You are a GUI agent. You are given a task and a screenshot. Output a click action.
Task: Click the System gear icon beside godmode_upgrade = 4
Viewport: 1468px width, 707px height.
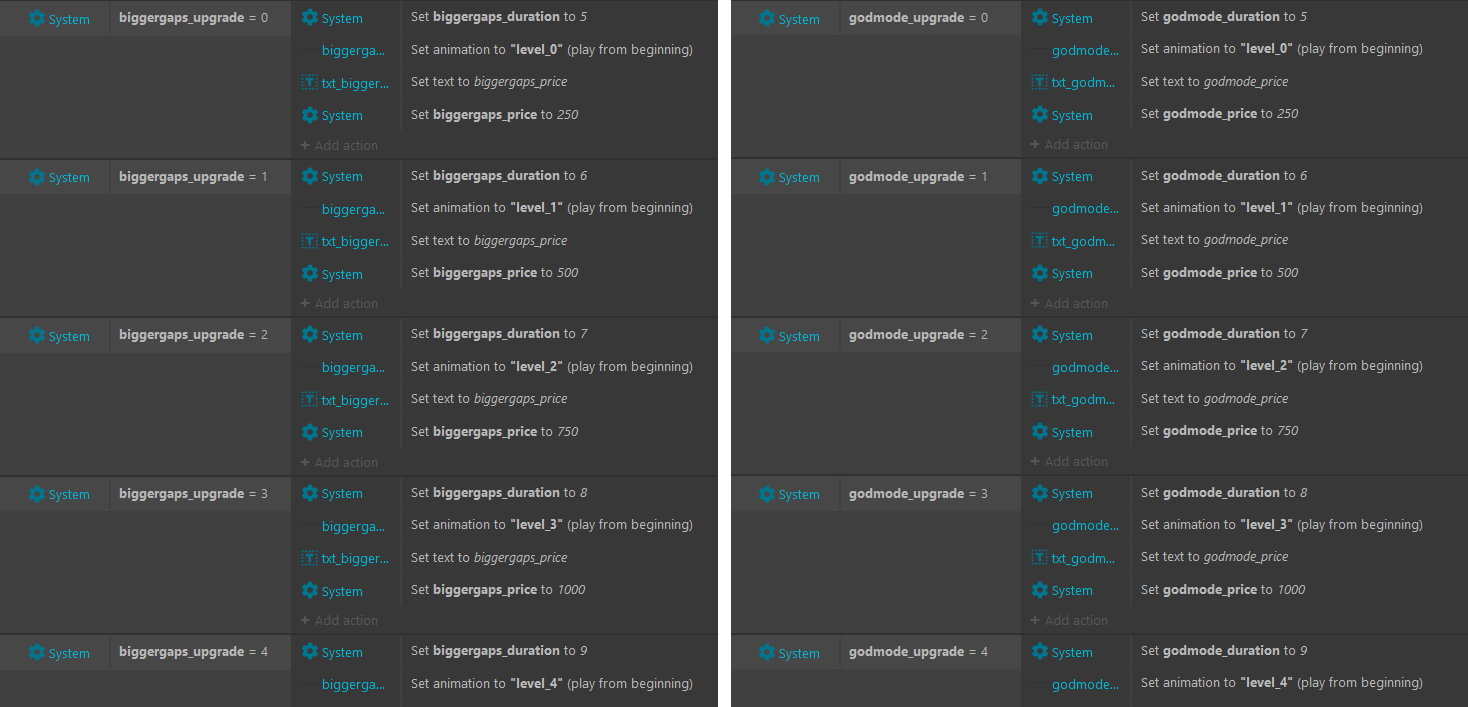click(767, 653)
